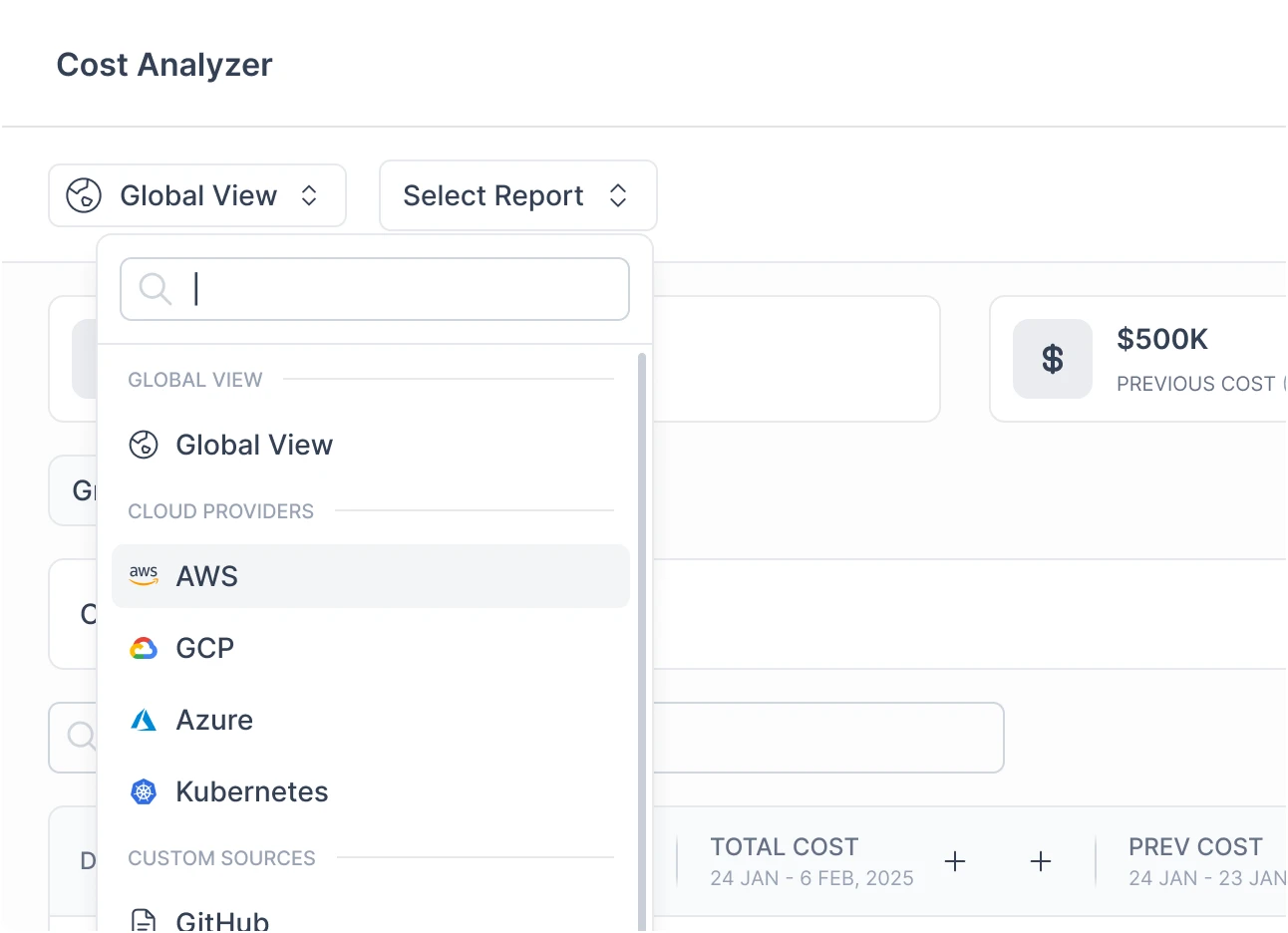Click the $500K previous cost value
1288x933 pixels.
[1162, 339]
